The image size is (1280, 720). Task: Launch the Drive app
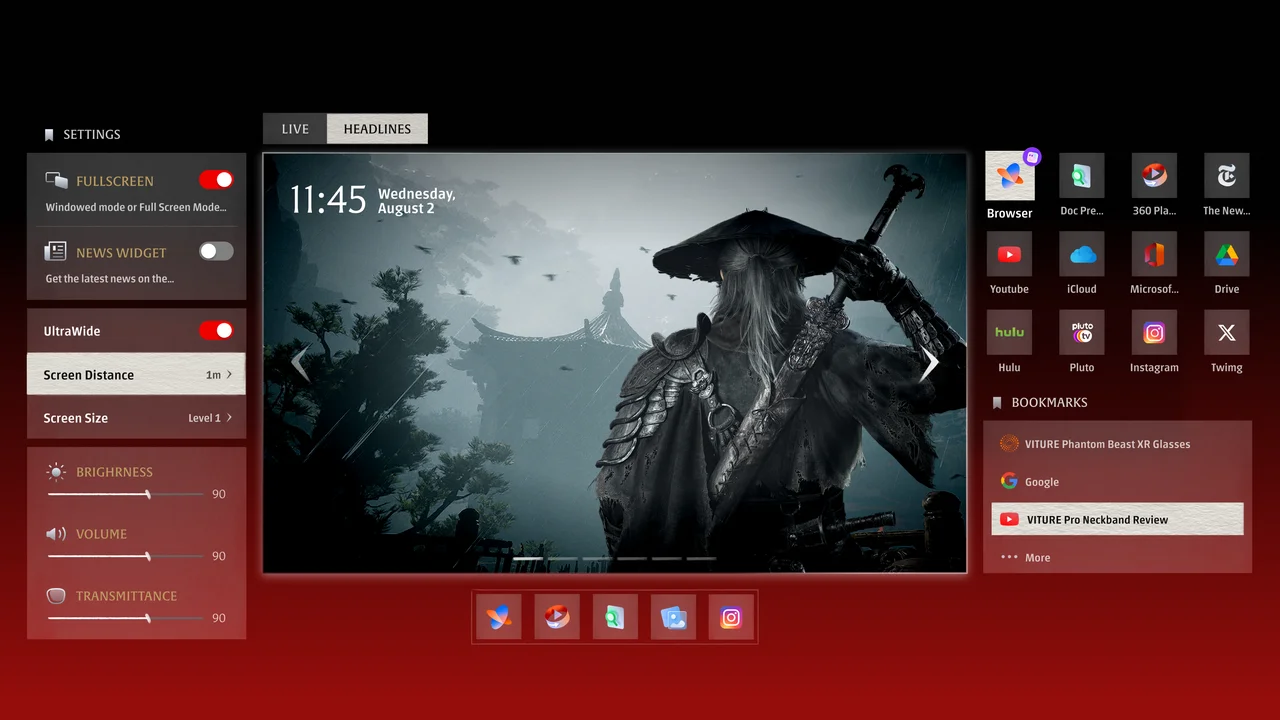(x=1227, y=254)
